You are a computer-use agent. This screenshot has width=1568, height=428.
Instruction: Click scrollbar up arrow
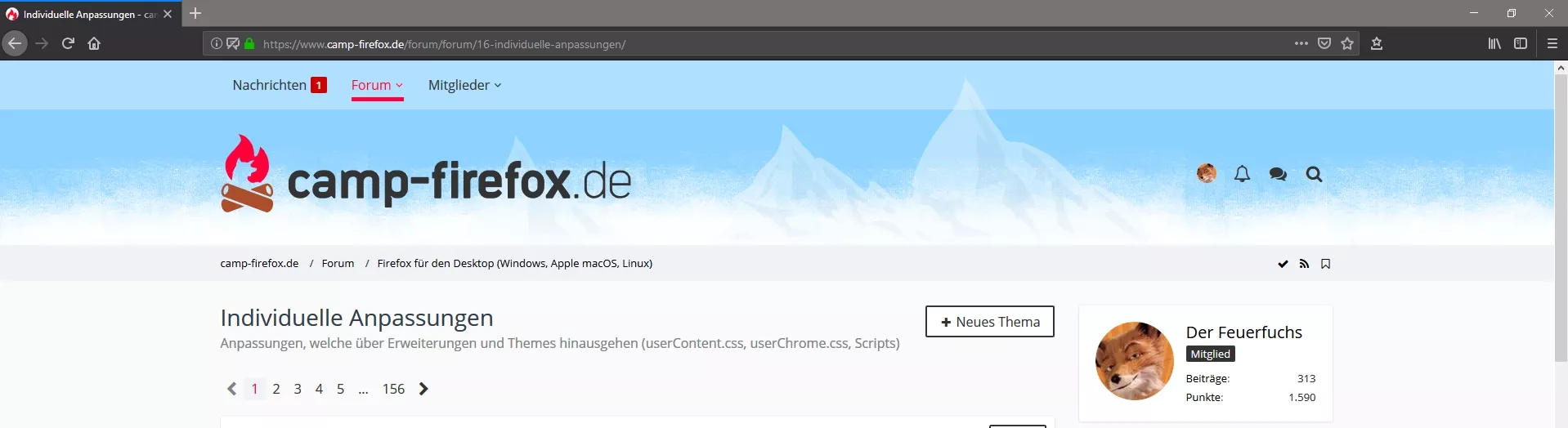pyautogui.click(x=1561, y=68)
